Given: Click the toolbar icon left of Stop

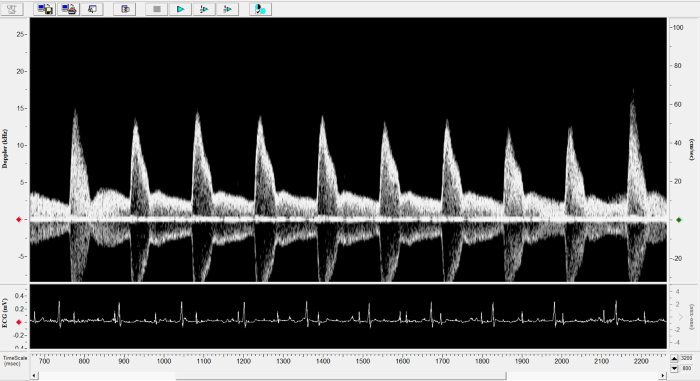Looking at the screenshot, I should tap(125, 9).
